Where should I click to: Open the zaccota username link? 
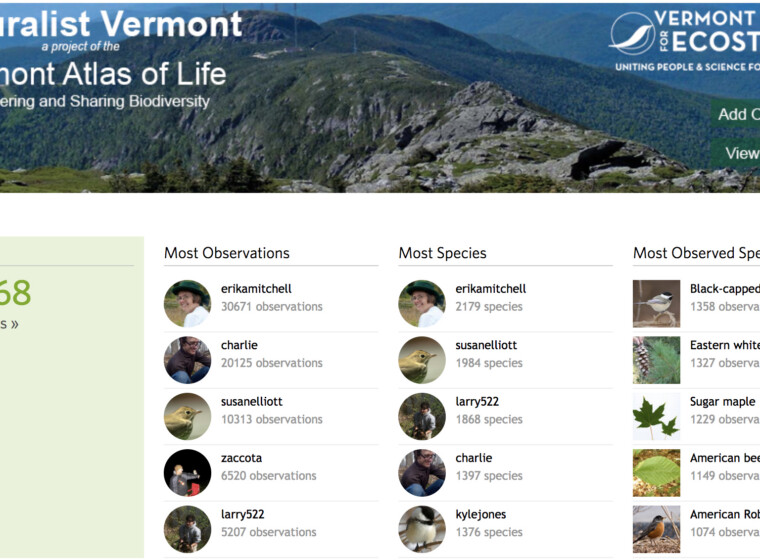(241, 458)
